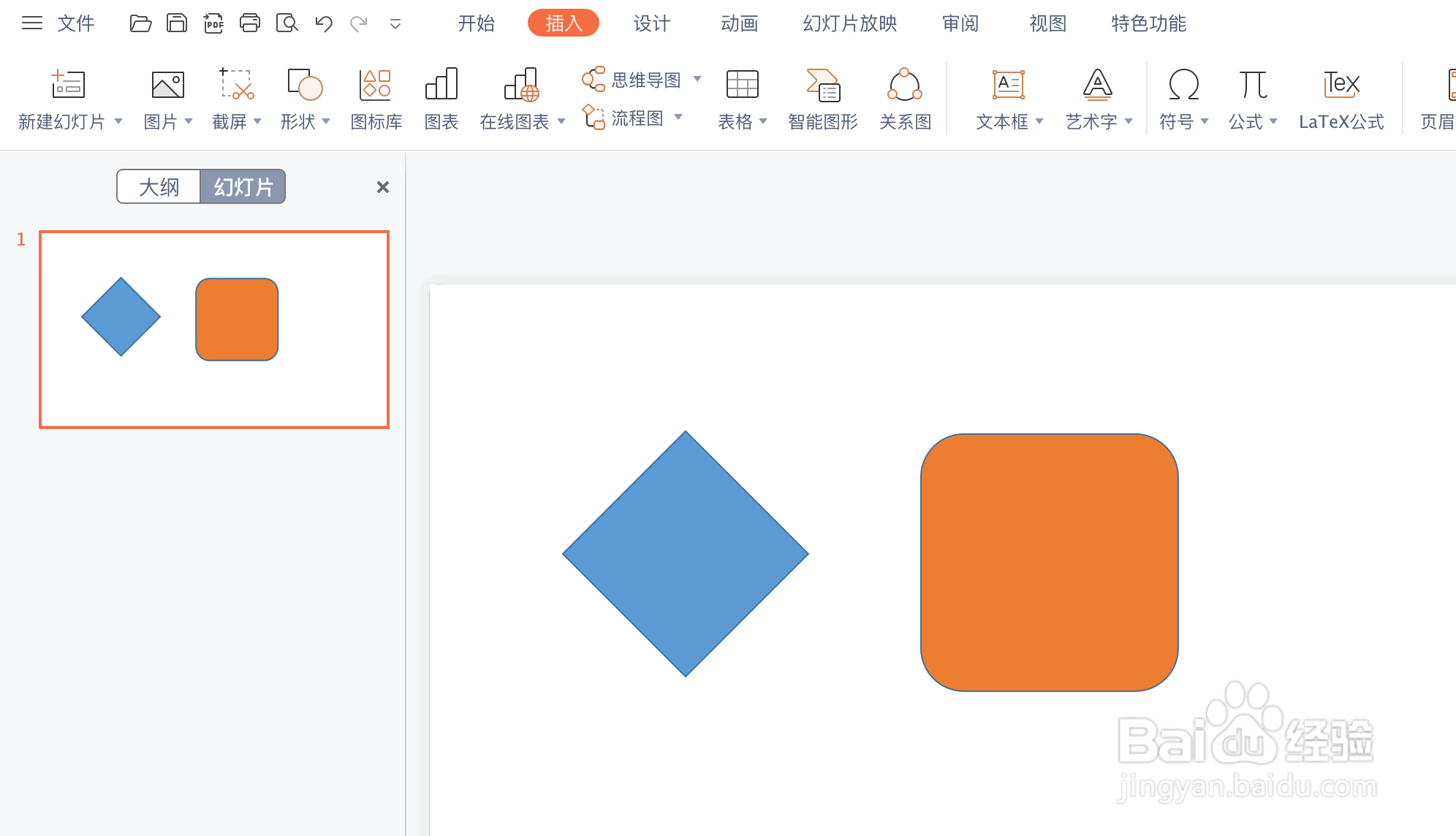Click the open folder icon
The height and width of the screenshot is (836, 1456).
click(140, 23)
